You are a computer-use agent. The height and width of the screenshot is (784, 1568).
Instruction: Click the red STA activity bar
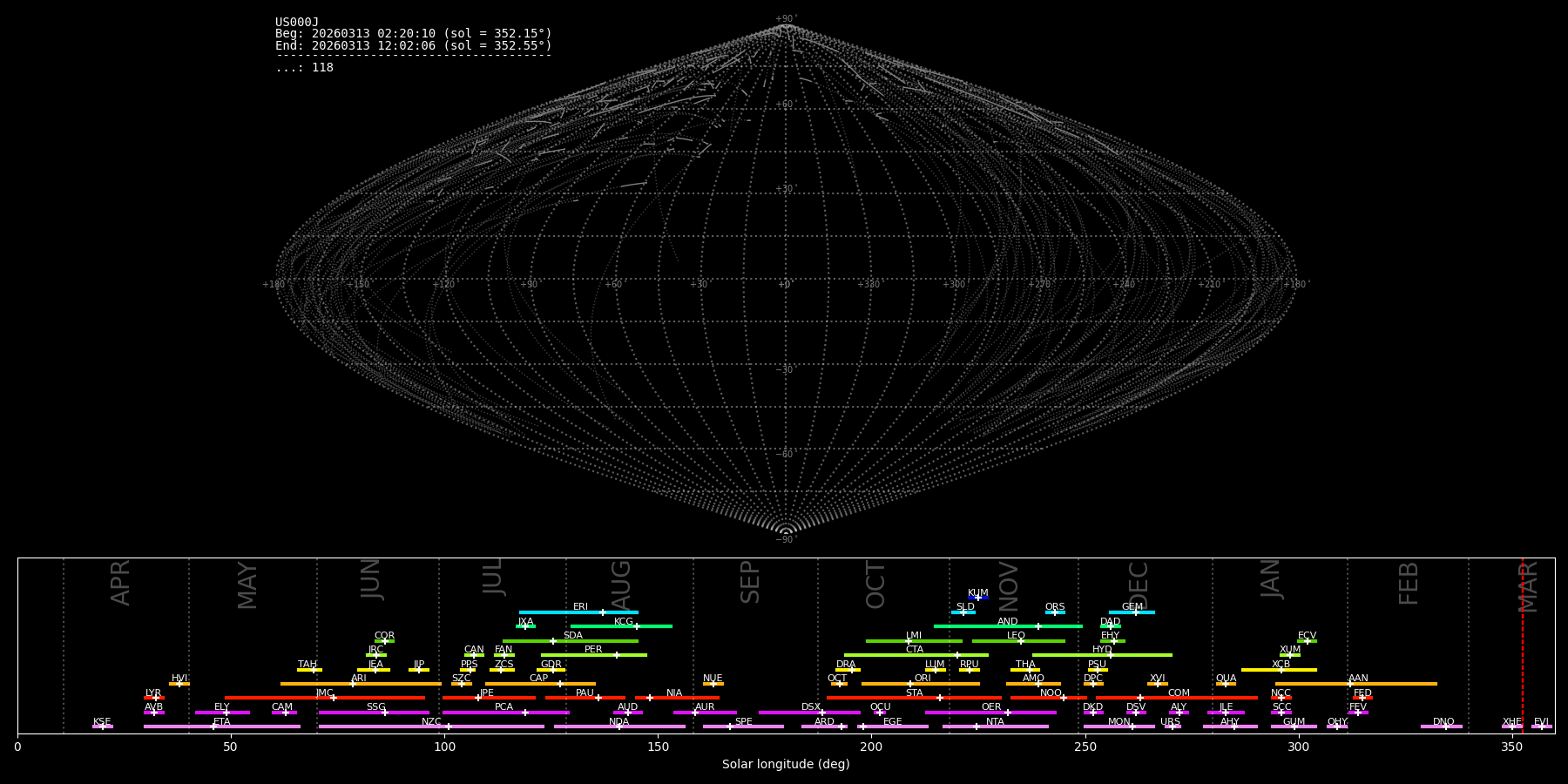(914, 698)
